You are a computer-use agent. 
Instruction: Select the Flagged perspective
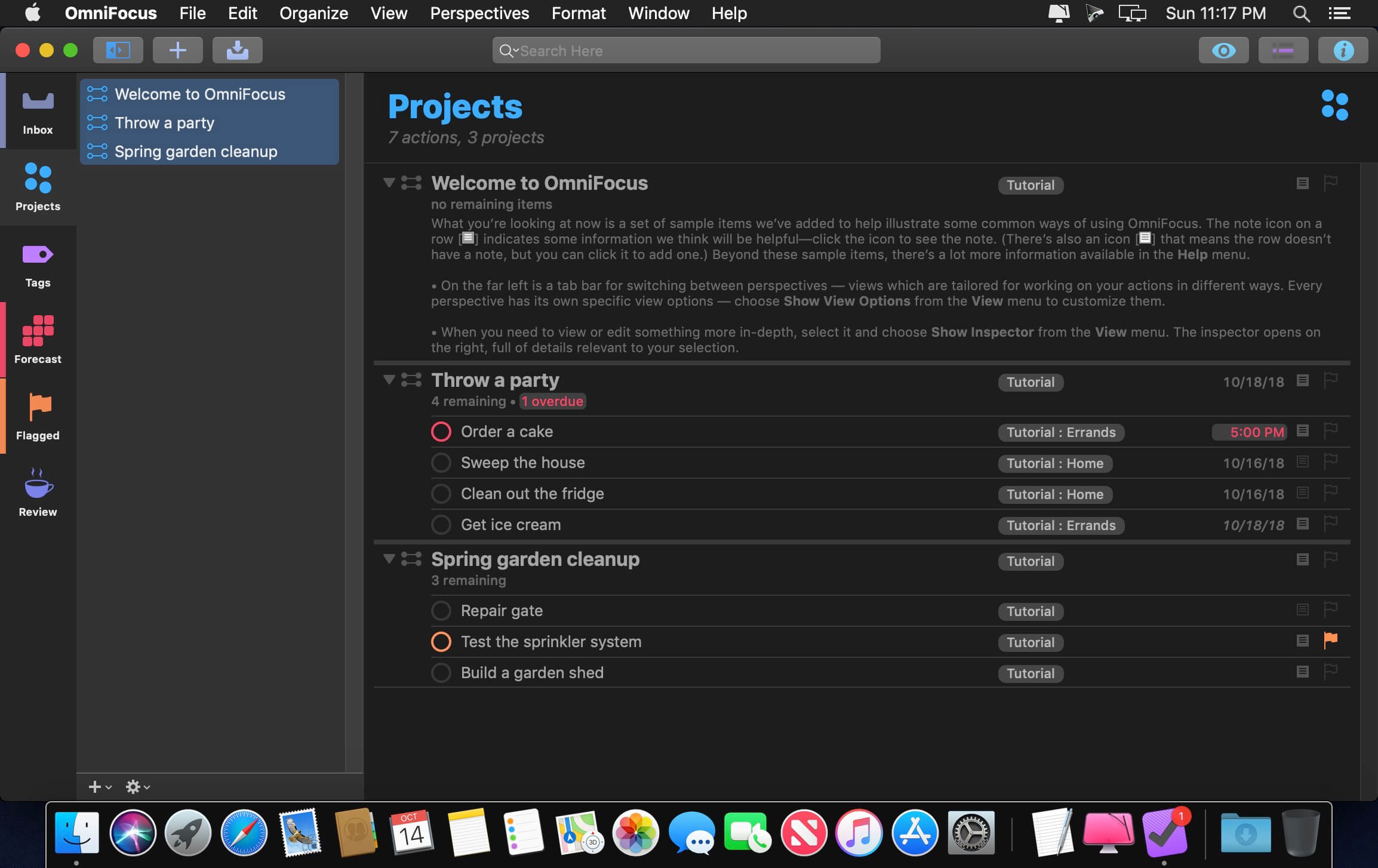click(x=38, y=415)
